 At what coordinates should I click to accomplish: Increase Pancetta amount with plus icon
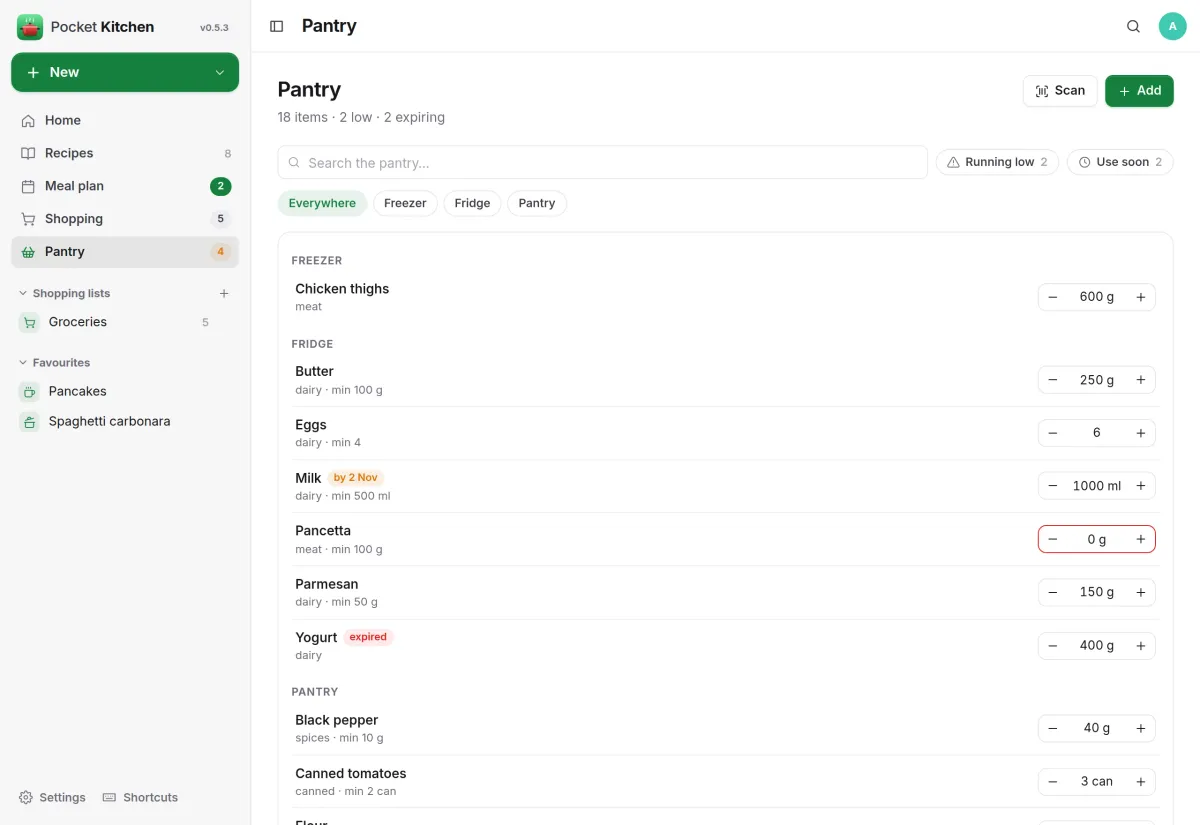coord(1140,539)
